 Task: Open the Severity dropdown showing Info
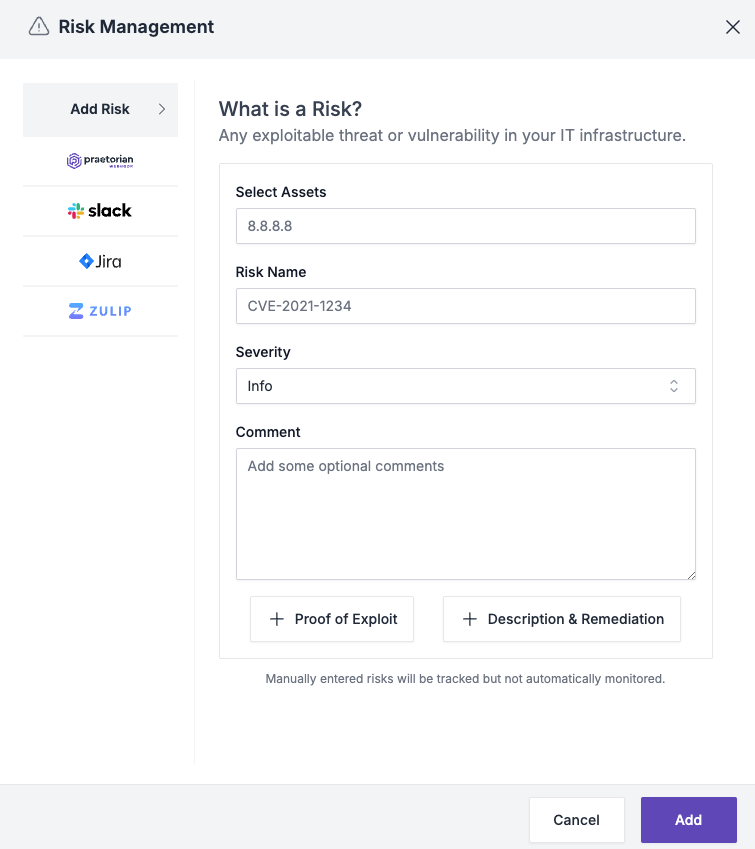[x=465, y=386]
